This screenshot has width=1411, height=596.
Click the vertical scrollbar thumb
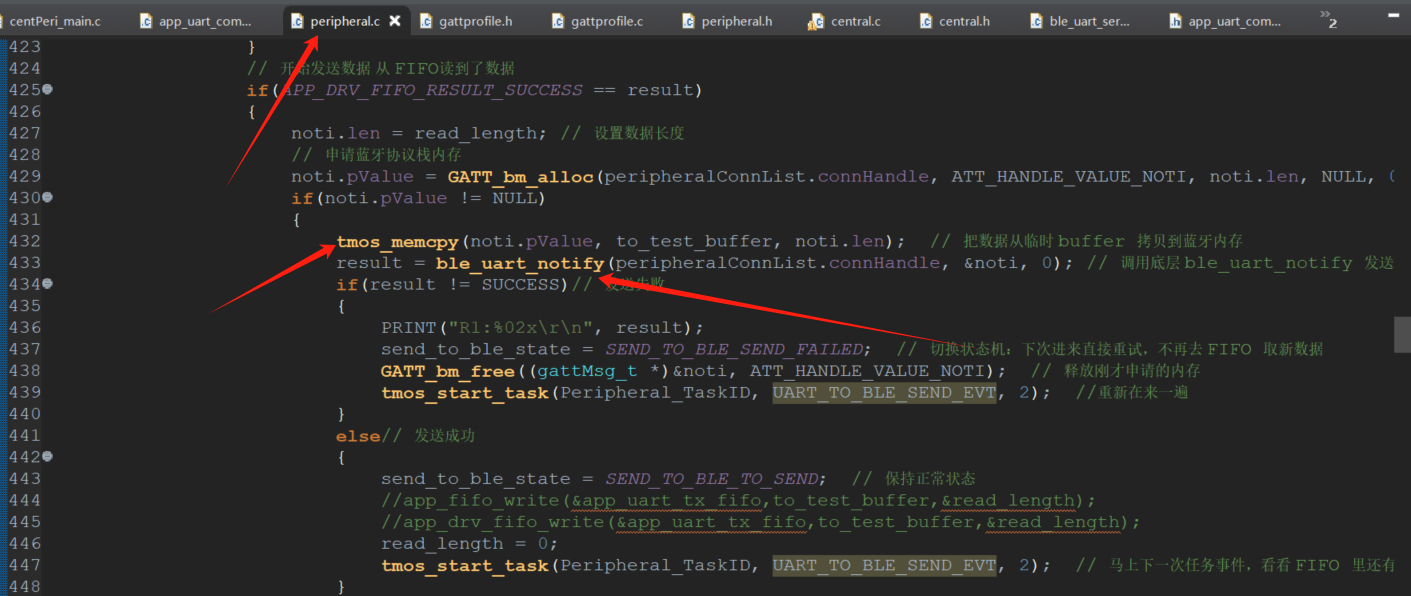[x=1402, y=335]
